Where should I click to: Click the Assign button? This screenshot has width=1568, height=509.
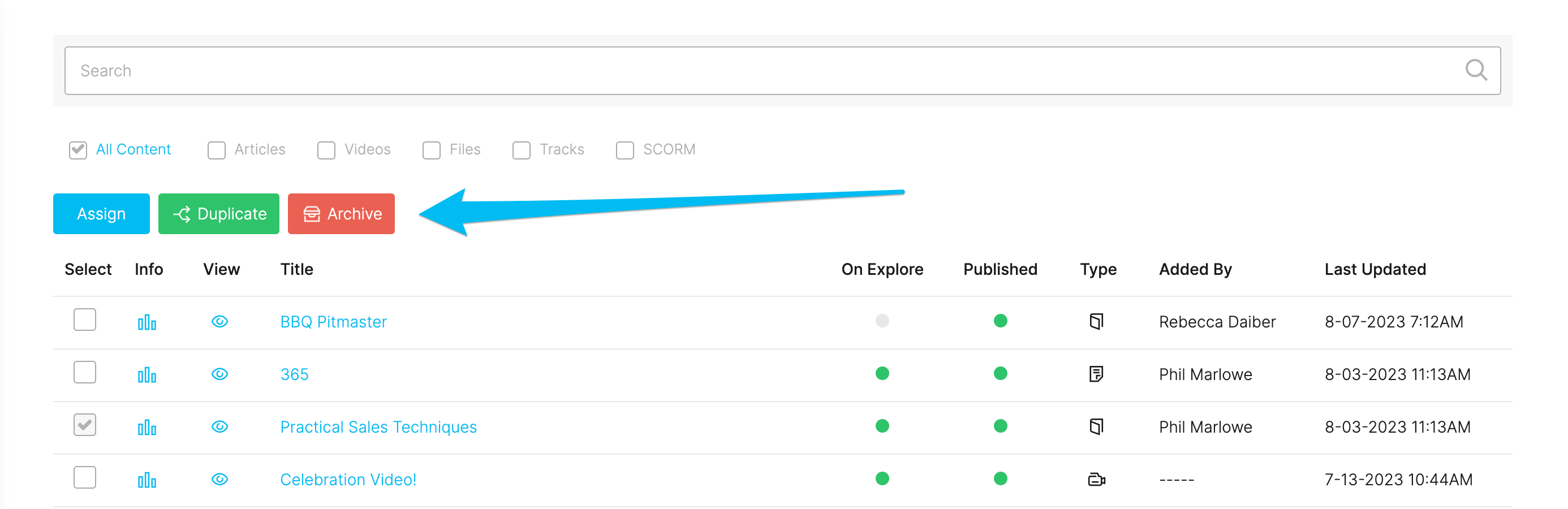click(x=101, y=214)
